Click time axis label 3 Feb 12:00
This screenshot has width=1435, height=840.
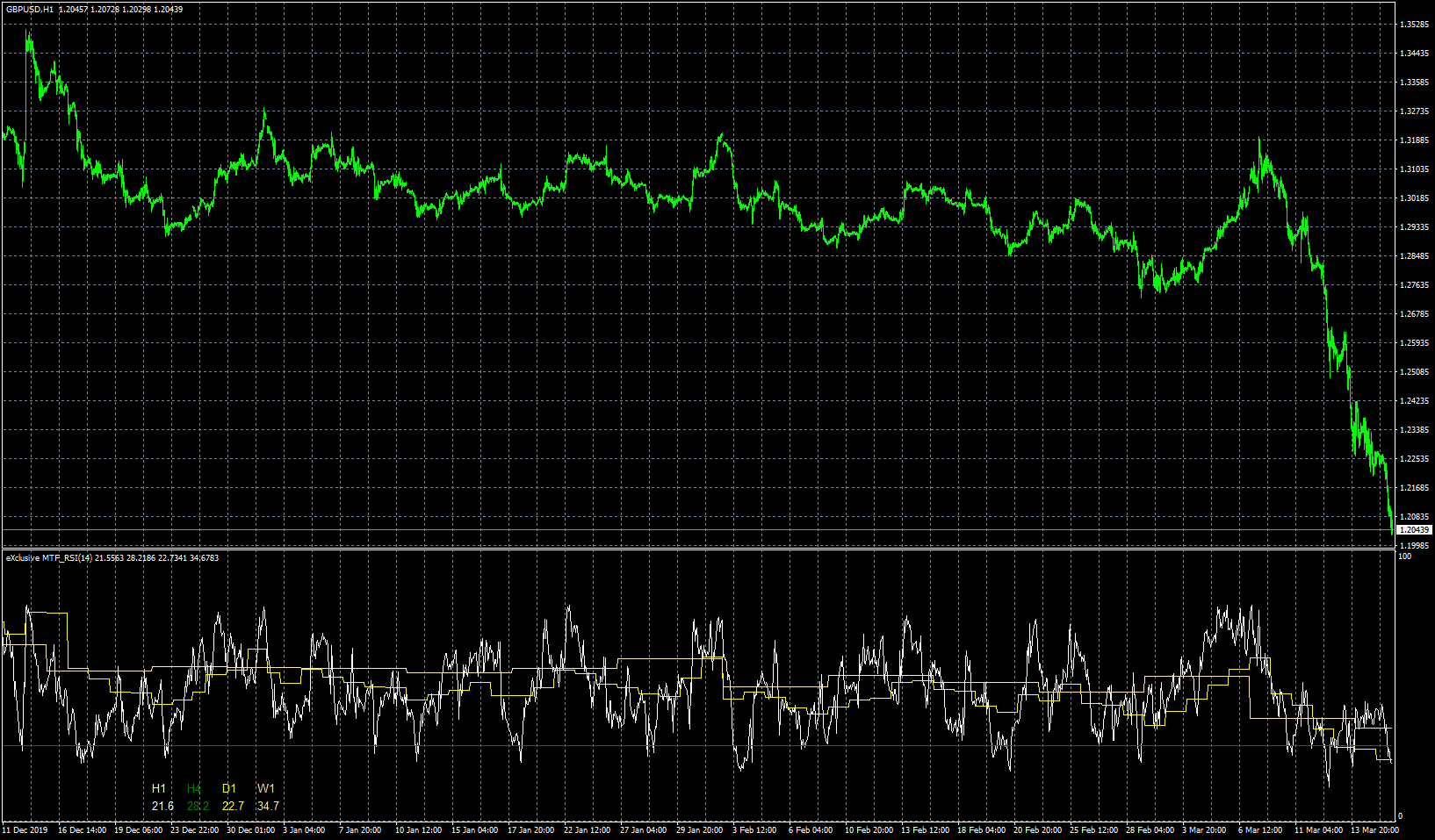754,829
